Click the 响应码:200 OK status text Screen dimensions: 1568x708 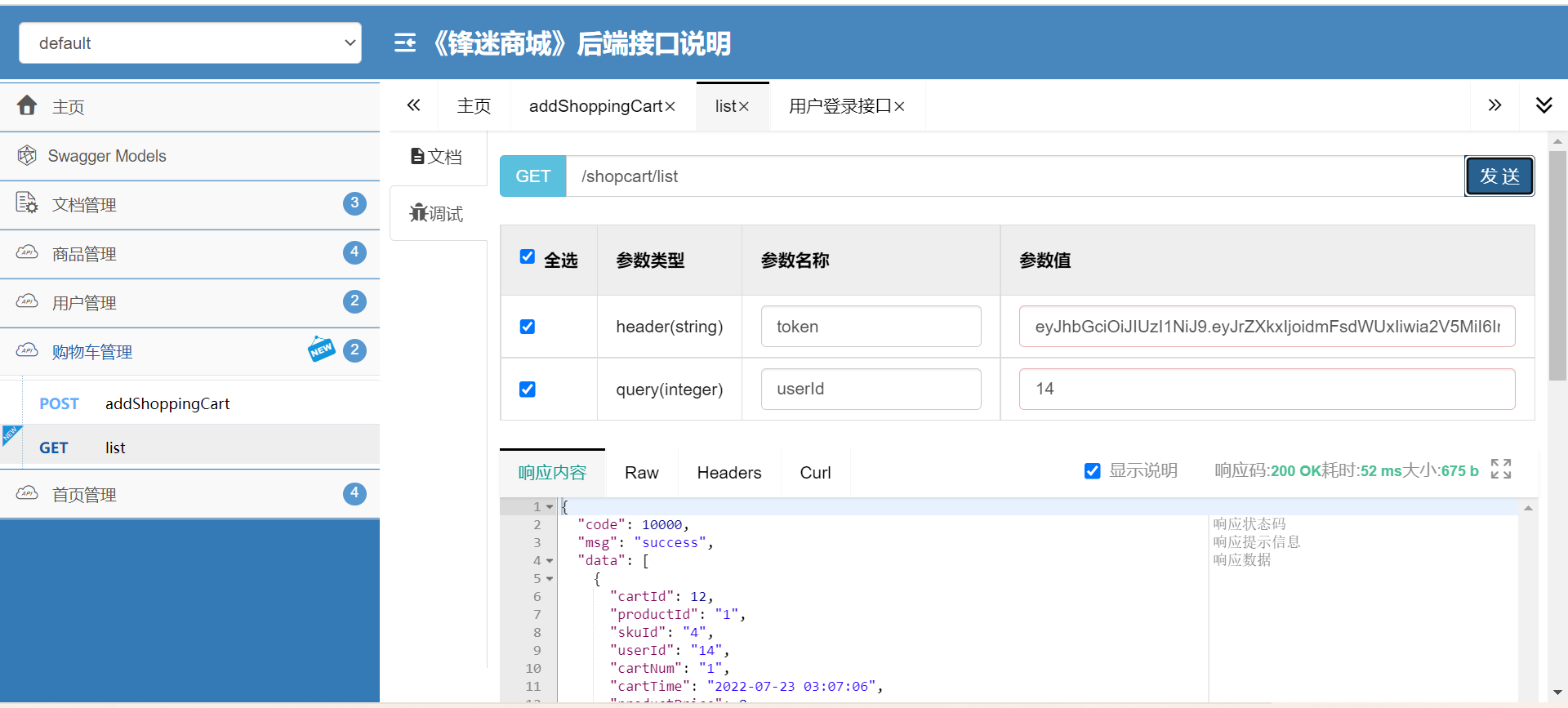coord(1267,470)
